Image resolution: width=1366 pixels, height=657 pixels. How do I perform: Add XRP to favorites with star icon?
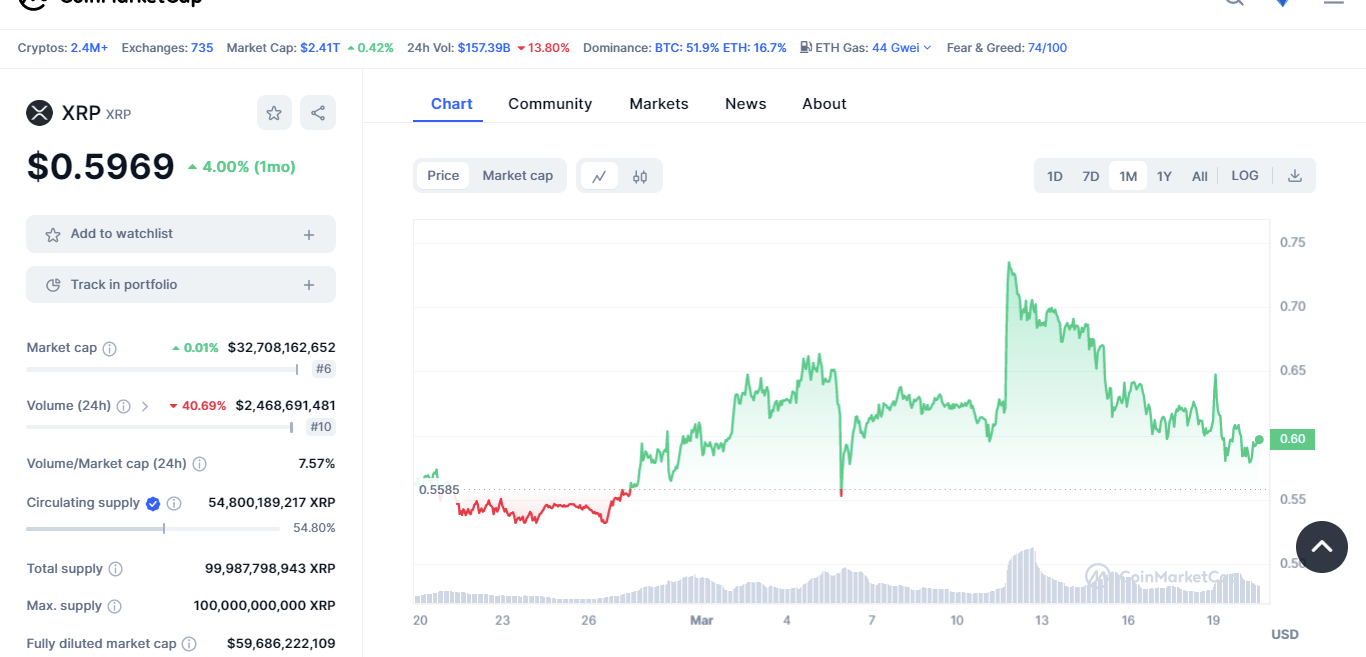[274, 113]
